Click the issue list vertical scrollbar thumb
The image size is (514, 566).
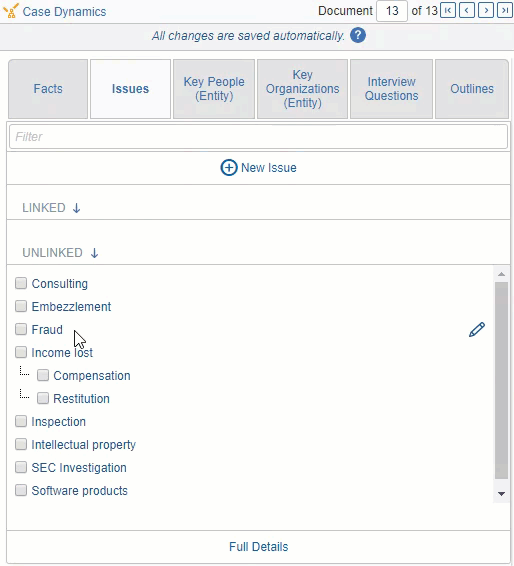pyautogui.click(x=501, y=380)
